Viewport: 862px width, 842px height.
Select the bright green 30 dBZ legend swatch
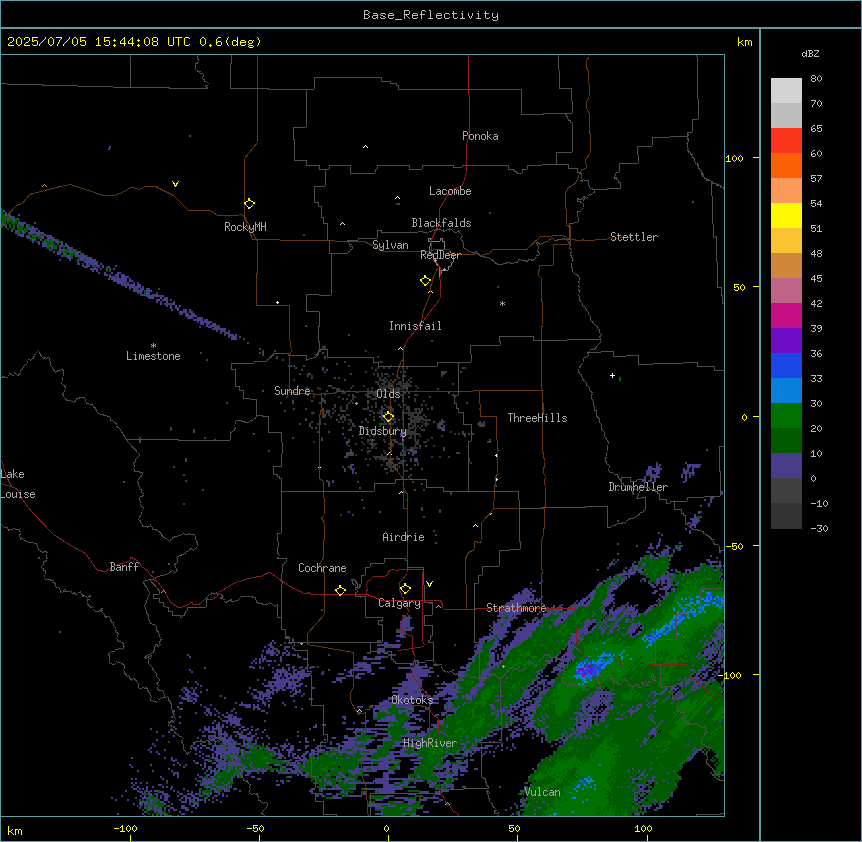click(x=786, y=416)
